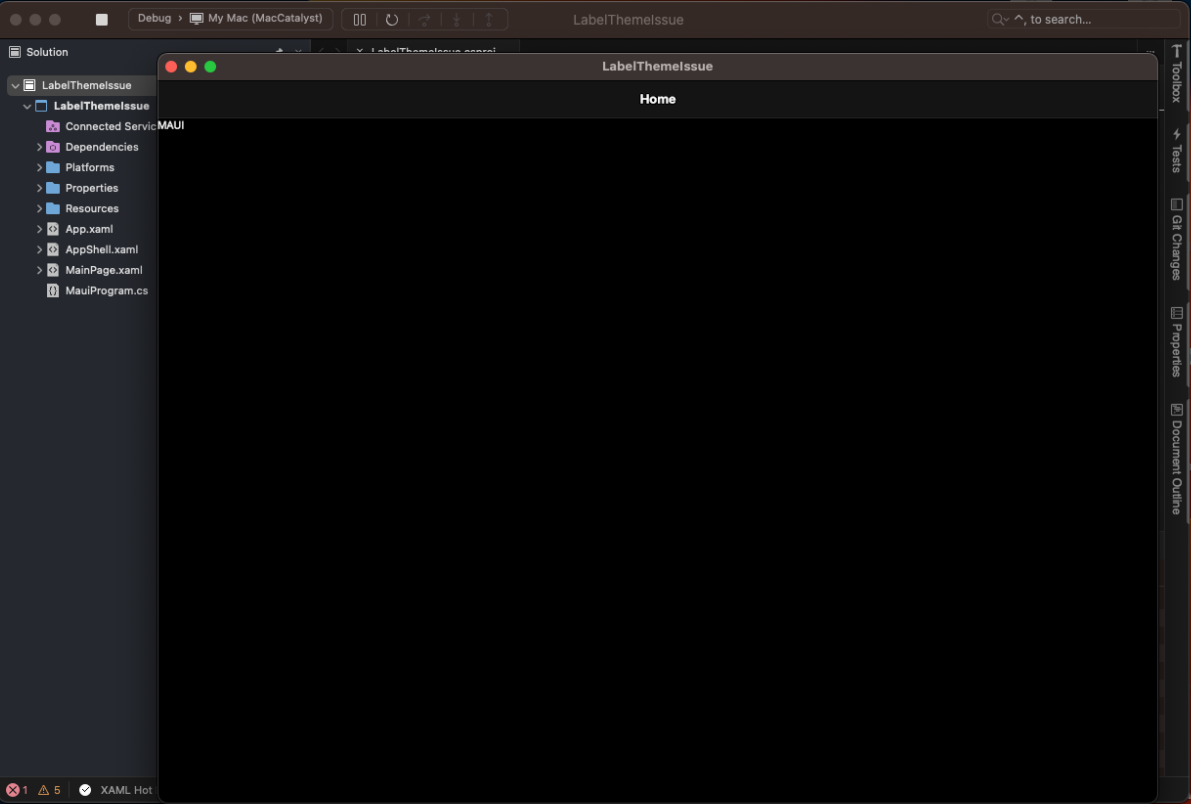Click the errors indicator in the status bar
1191x804 pixels.
point(16,790)
